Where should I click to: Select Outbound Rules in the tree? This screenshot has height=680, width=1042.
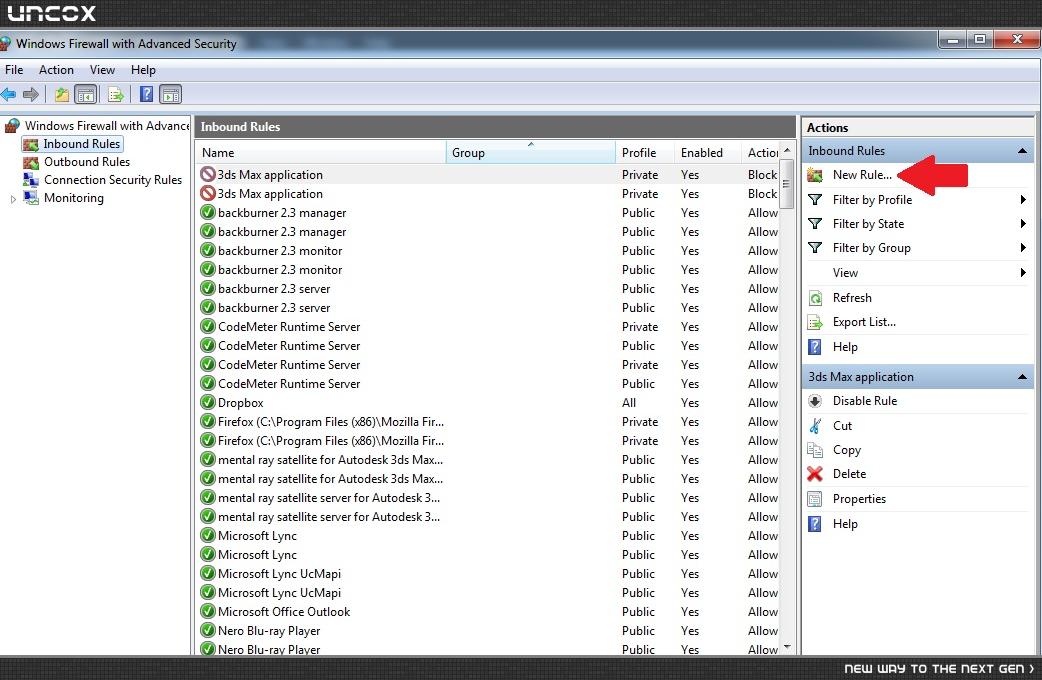click(87, 162)
